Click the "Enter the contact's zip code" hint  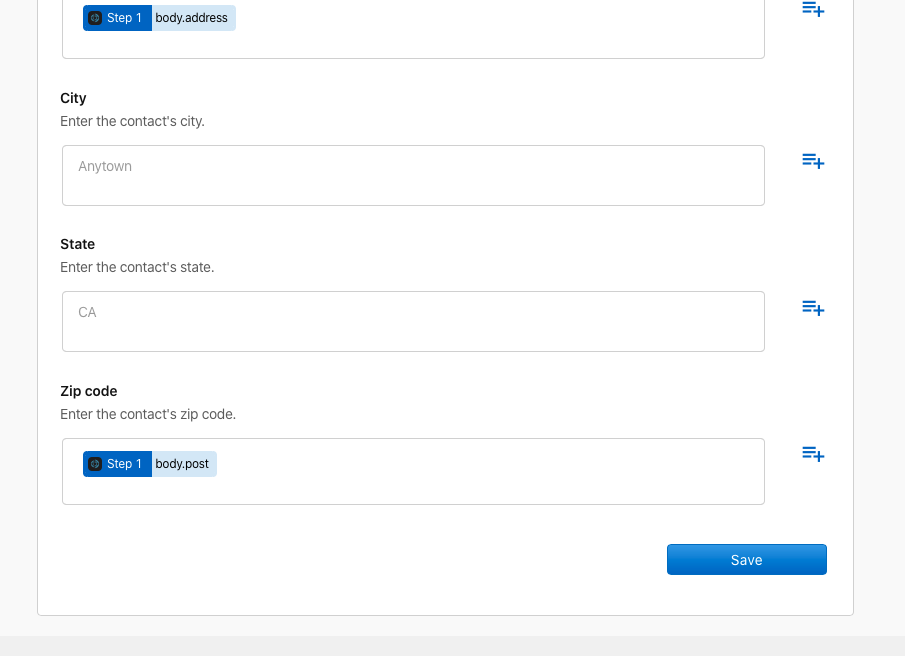coord(148,414)
